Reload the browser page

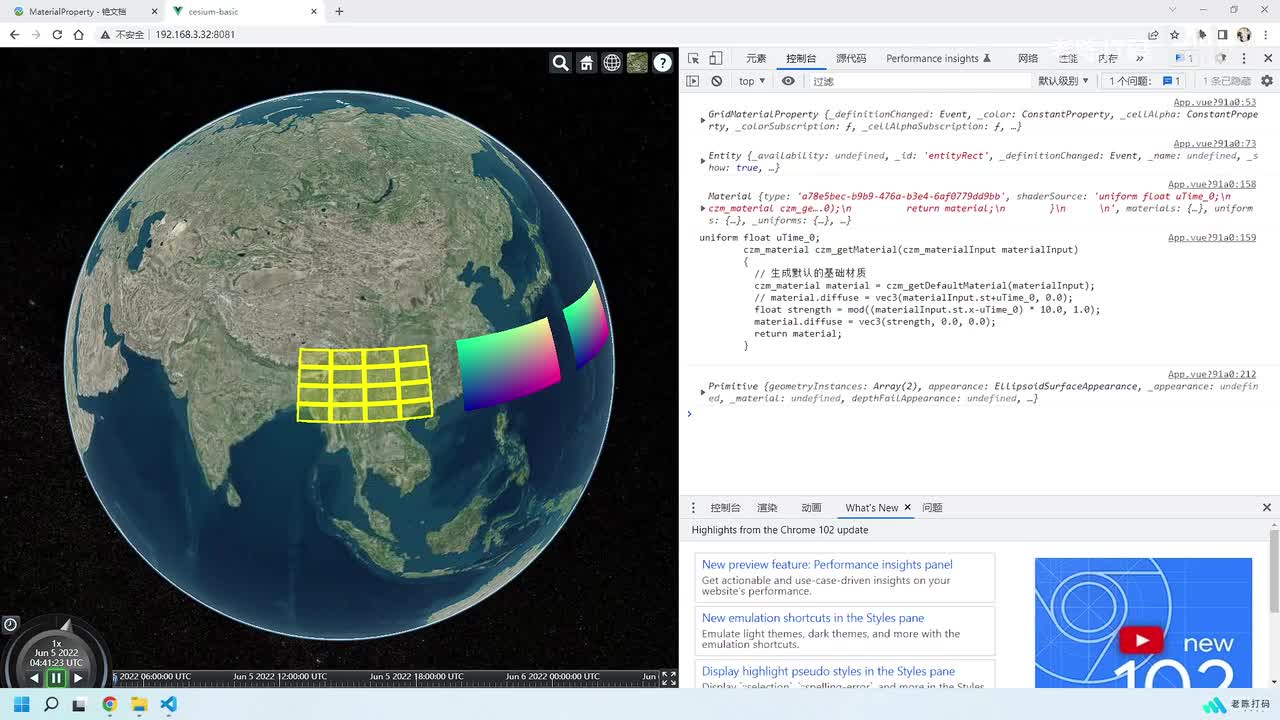[x=57, y=34]
